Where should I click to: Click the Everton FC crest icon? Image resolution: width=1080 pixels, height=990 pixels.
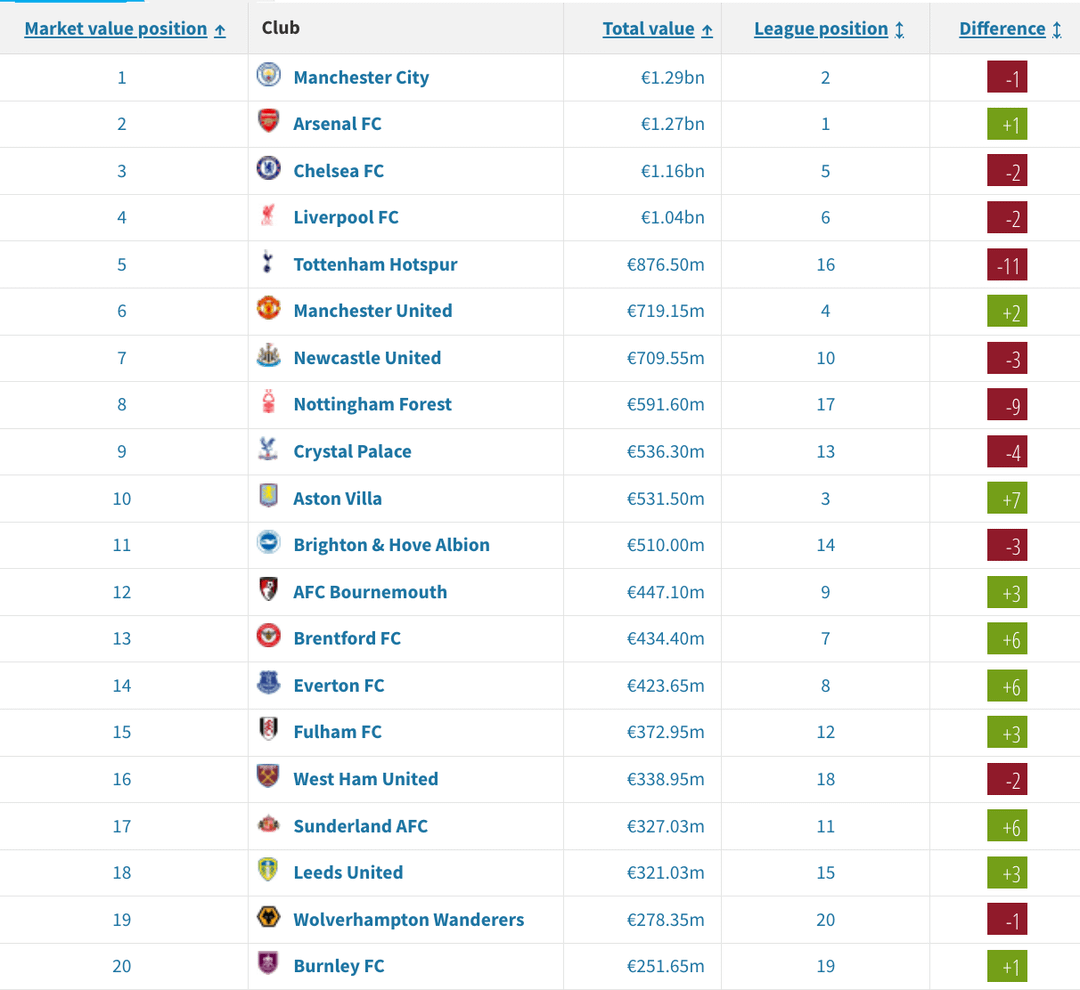click(268, 684)
